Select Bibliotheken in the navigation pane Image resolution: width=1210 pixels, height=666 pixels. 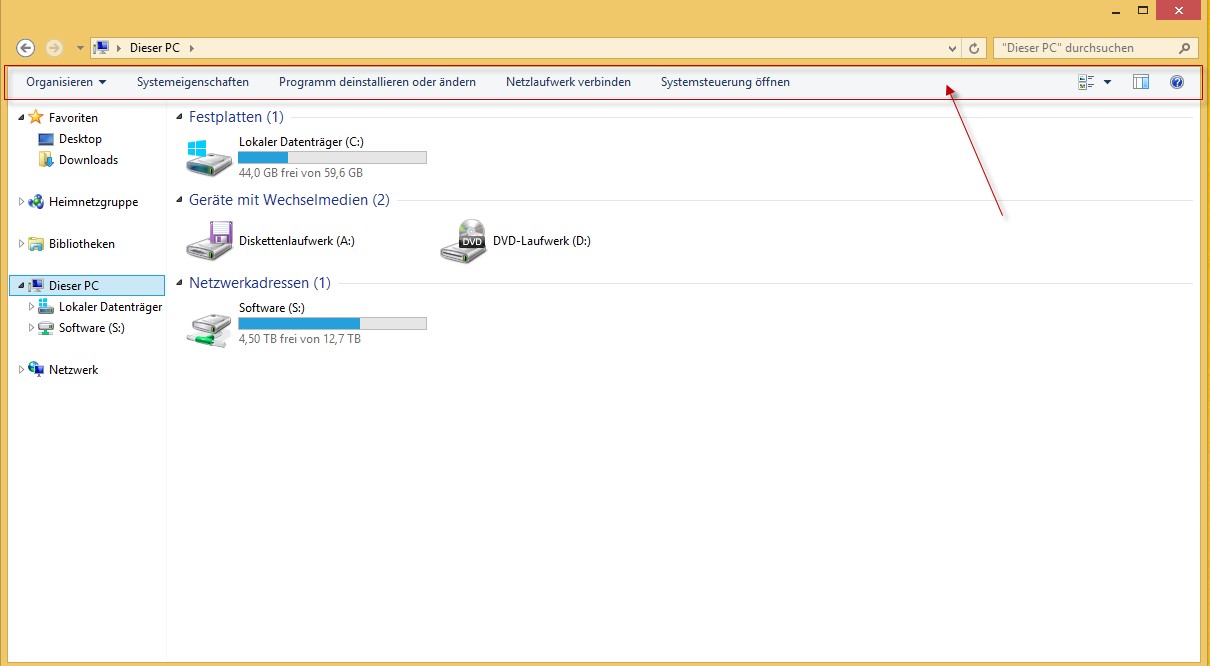tap(81, 244)
